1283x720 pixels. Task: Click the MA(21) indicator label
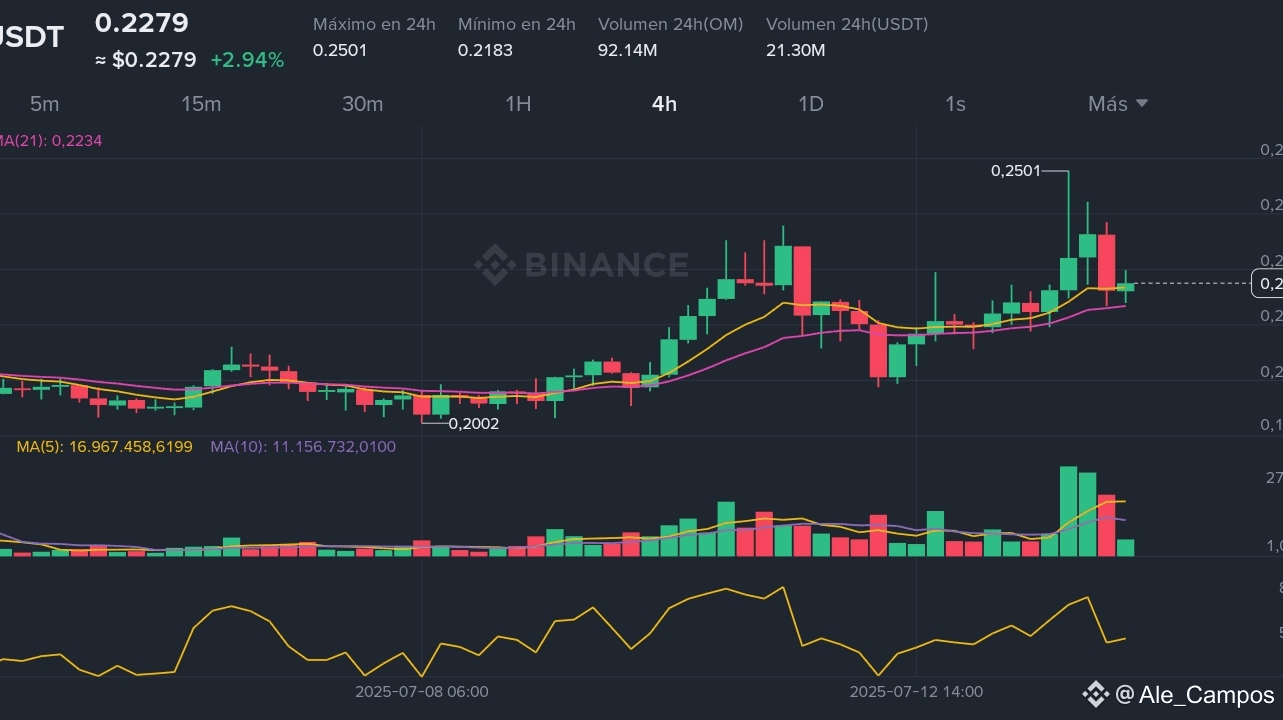pyautogui.click(x=50, y=141)
